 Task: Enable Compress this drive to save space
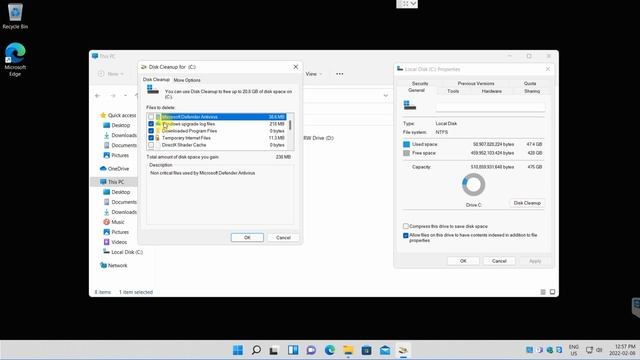pyautogui.click(x=406, y=226)
